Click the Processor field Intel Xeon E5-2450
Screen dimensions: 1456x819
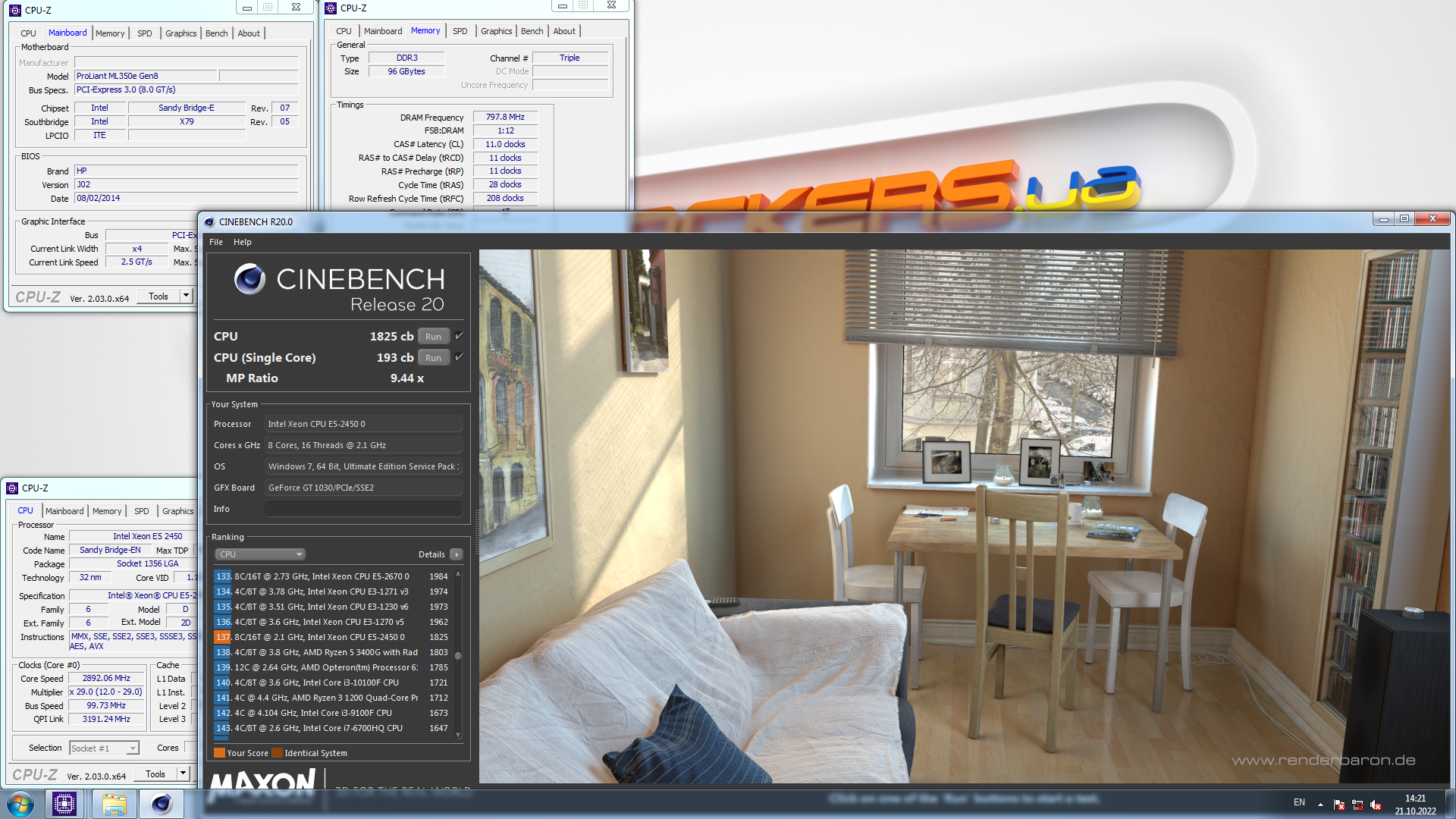tap(363, 424)
